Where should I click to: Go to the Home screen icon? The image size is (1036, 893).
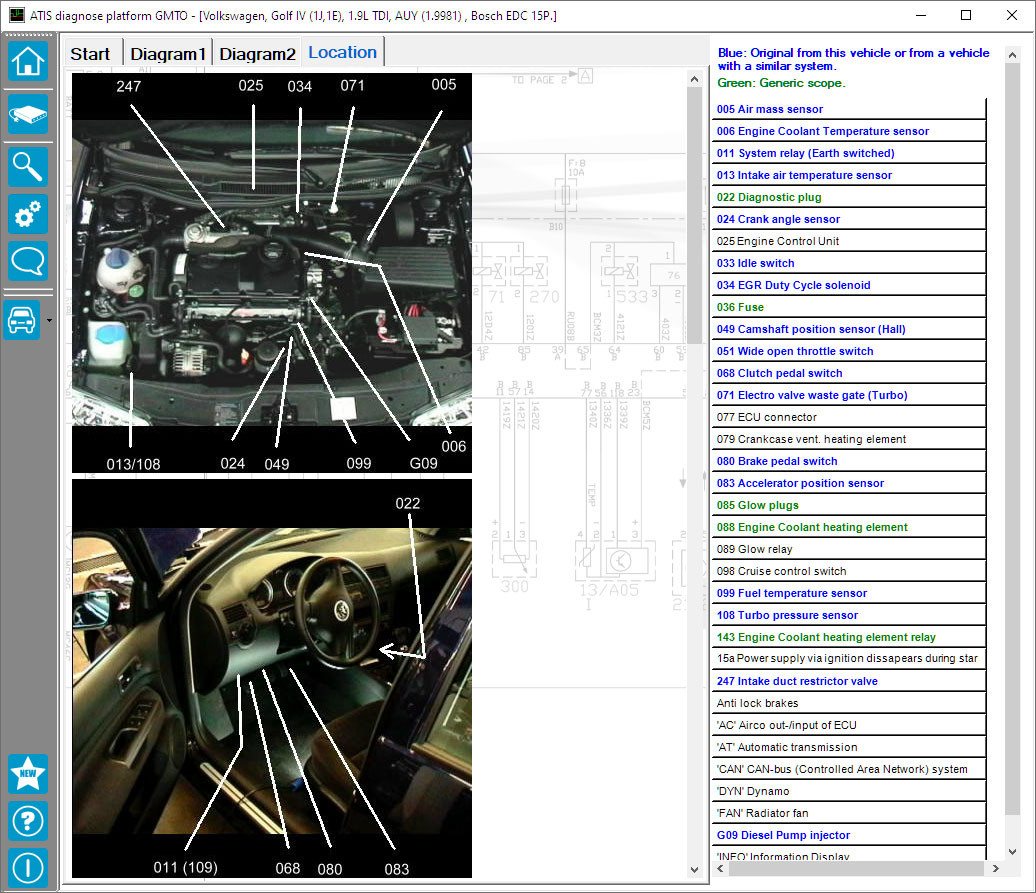28,61
